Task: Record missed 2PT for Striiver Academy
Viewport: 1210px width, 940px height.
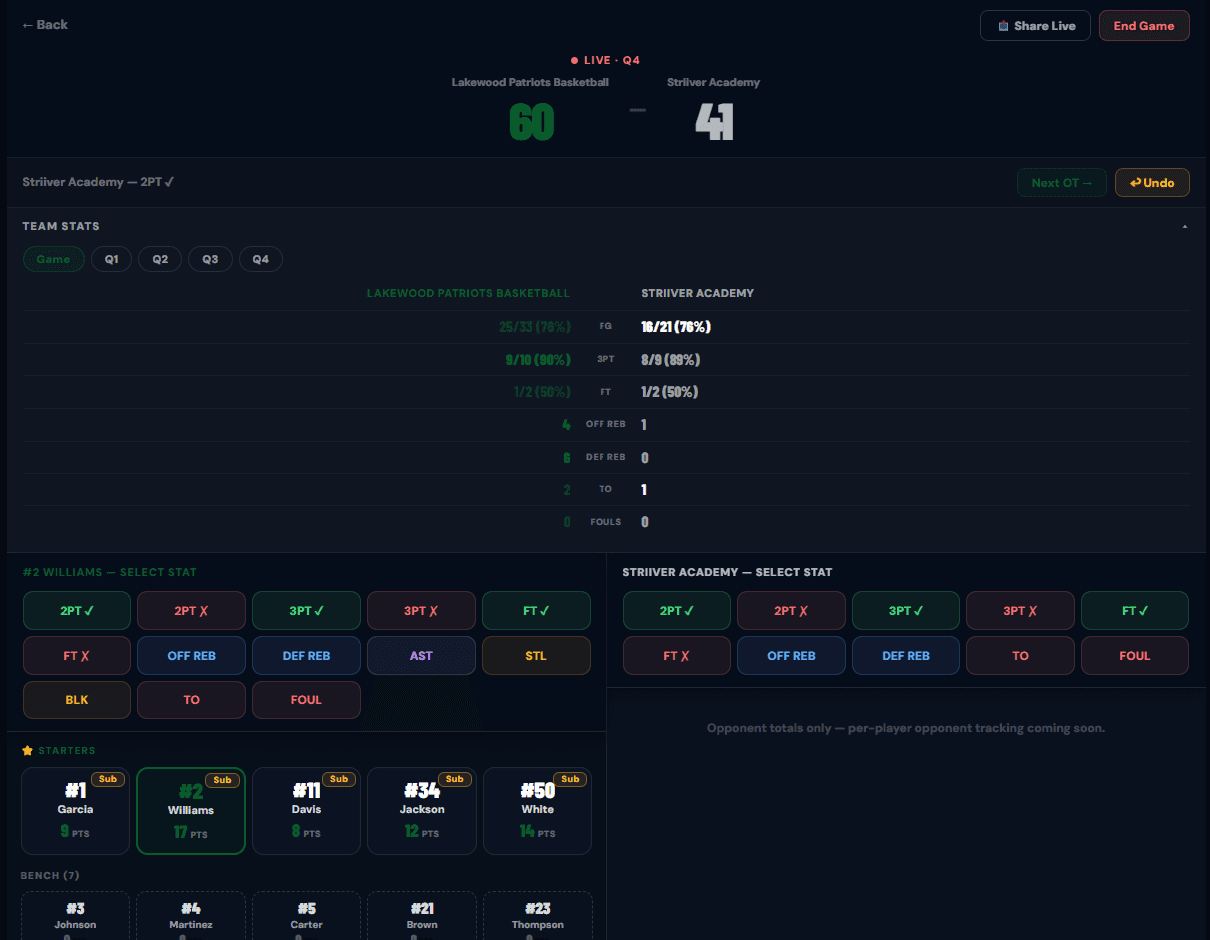Action: (x=791, y=611)
